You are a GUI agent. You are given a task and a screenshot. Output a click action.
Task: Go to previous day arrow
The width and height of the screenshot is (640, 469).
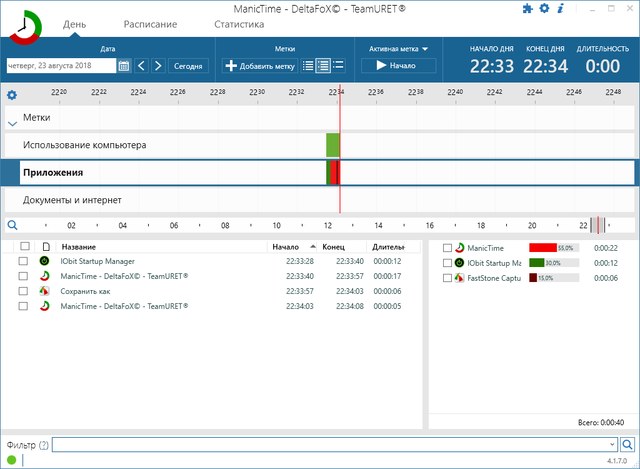coord(141,66)
